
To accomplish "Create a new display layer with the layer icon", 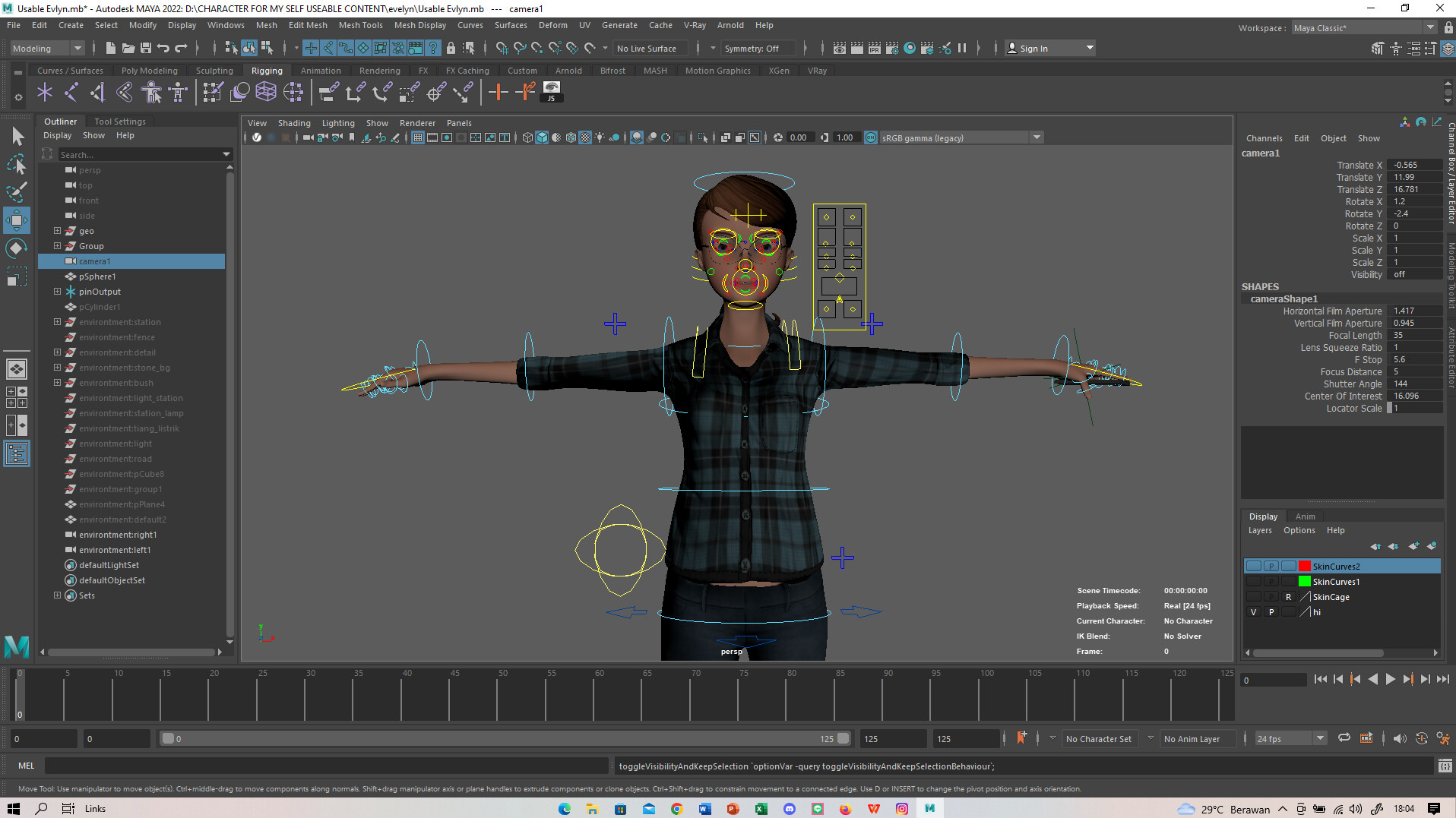I will (1414, 546).
